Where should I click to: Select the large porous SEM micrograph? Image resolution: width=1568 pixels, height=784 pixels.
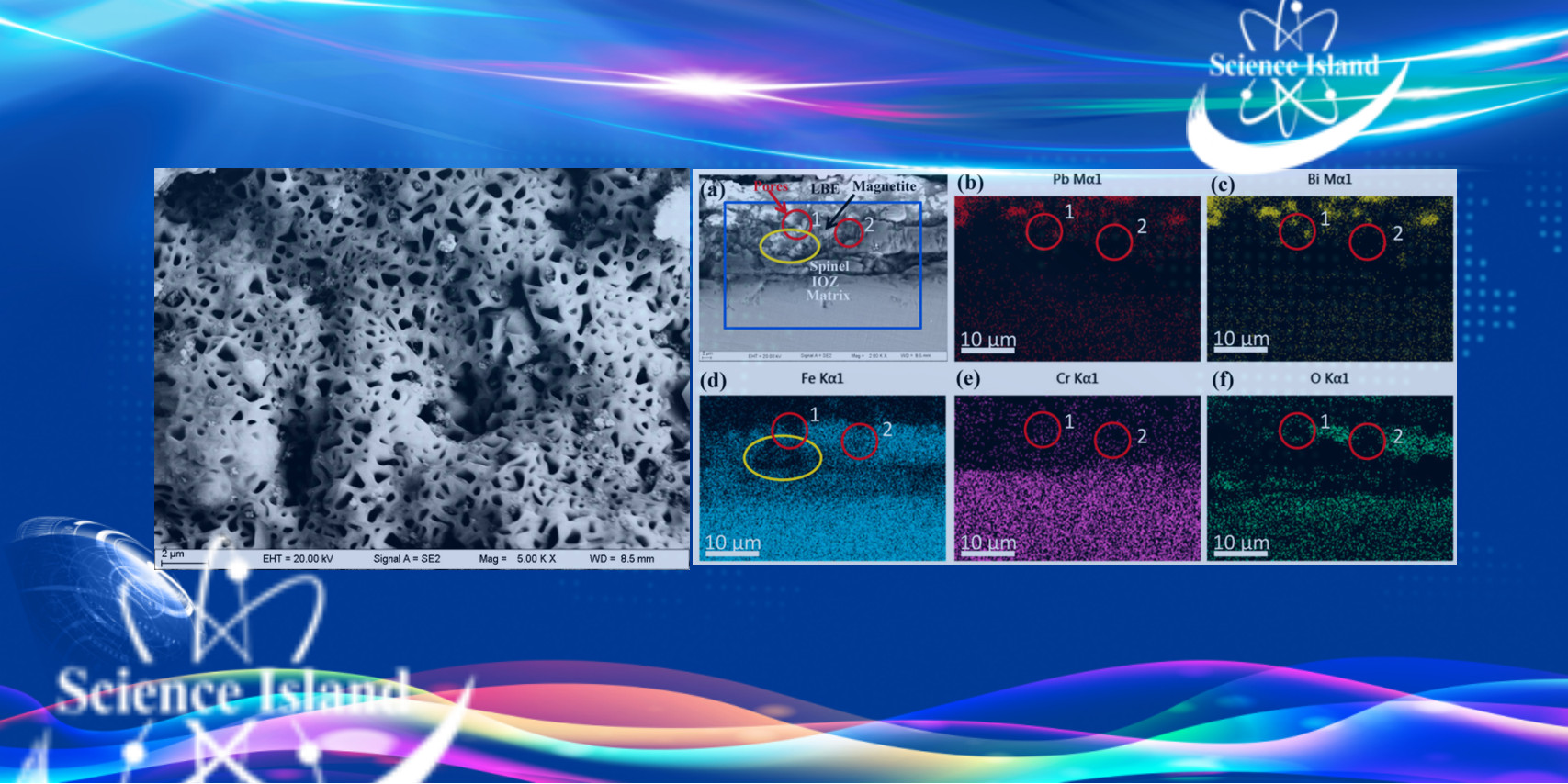pos(422,358)
